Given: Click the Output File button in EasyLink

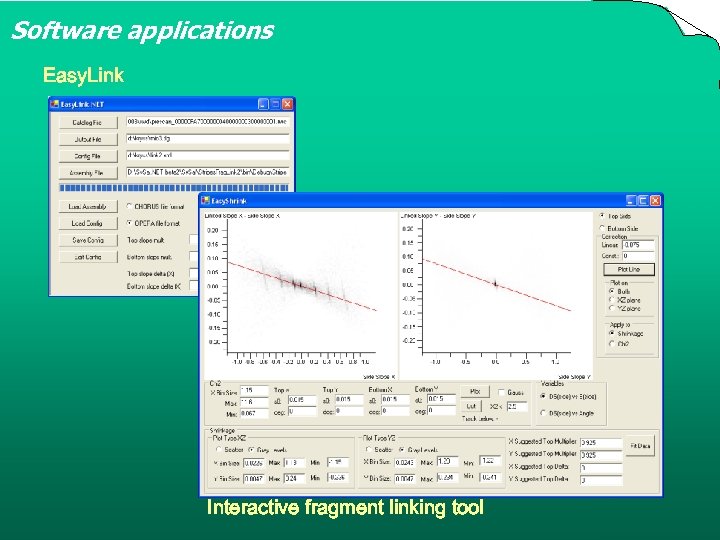Looking at the screenshot, I should click(x=88, y=140).
